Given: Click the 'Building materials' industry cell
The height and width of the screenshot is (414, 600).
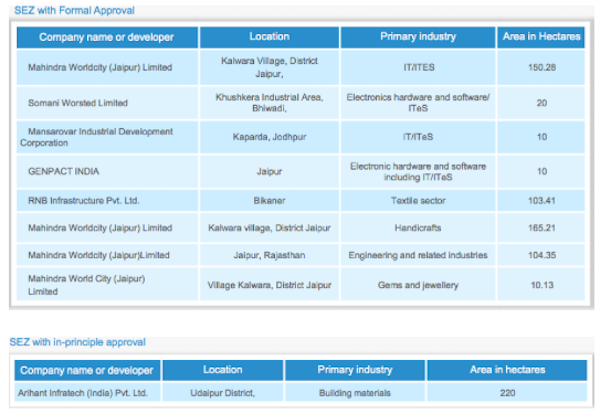Looking at the screenshot, I should [x=355, y=393].
